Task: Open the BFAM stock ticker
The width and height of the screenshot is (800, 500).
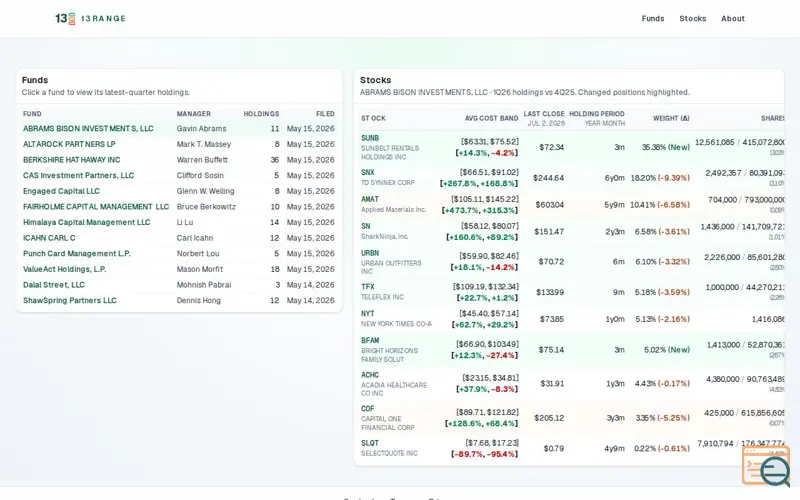Action: click(x=370, y=341)
